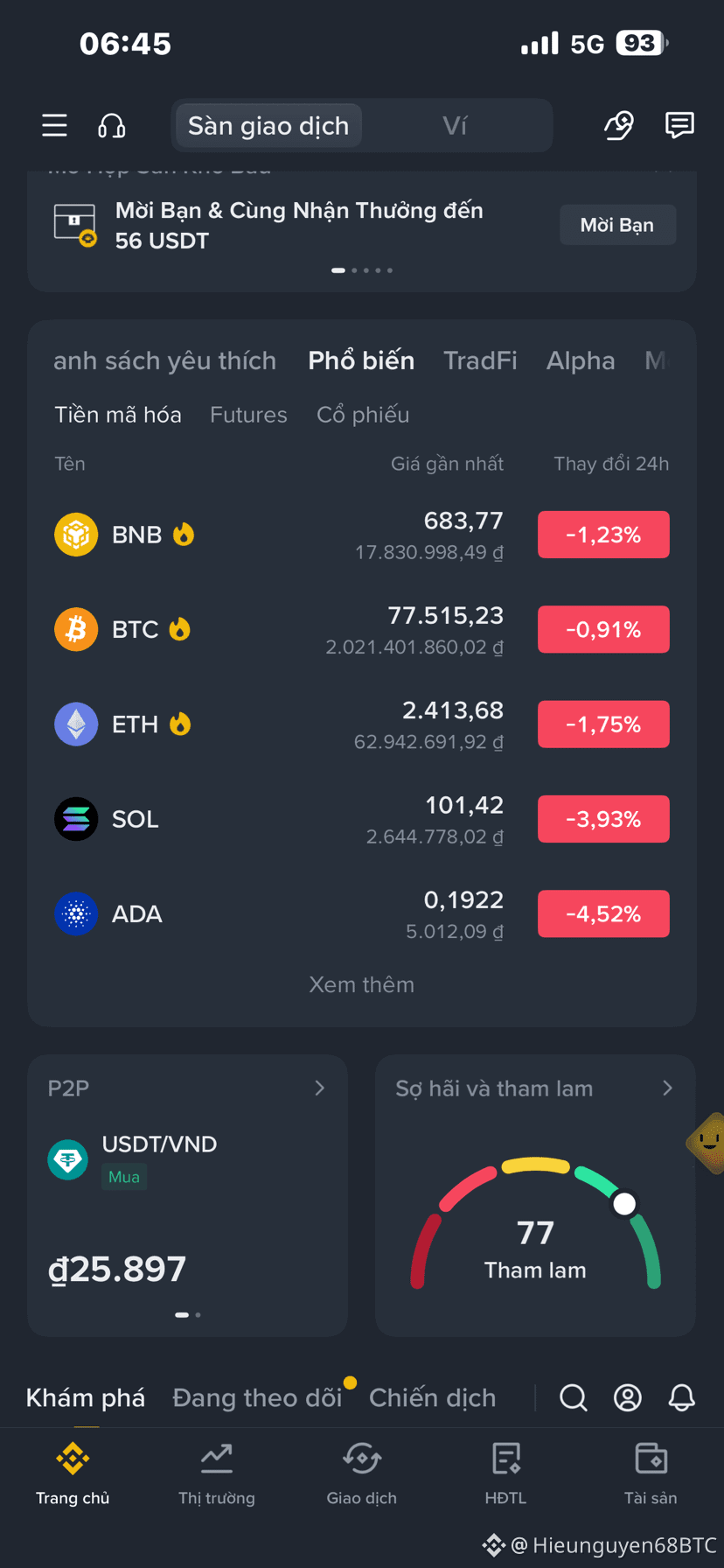Open the profile avatar icon
The width and height of the screenshot is (724, 1568).
[628, 1397]
